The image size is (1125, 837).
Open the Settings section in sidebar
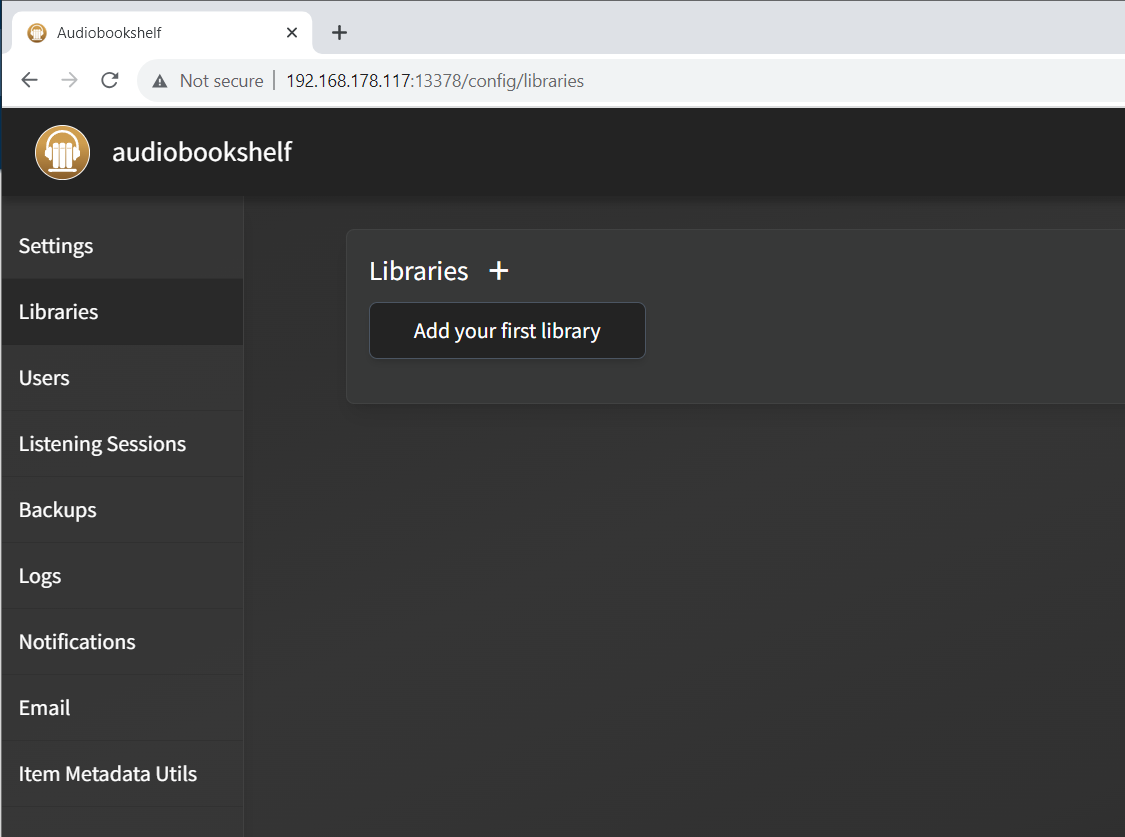(x=56, y=246)
